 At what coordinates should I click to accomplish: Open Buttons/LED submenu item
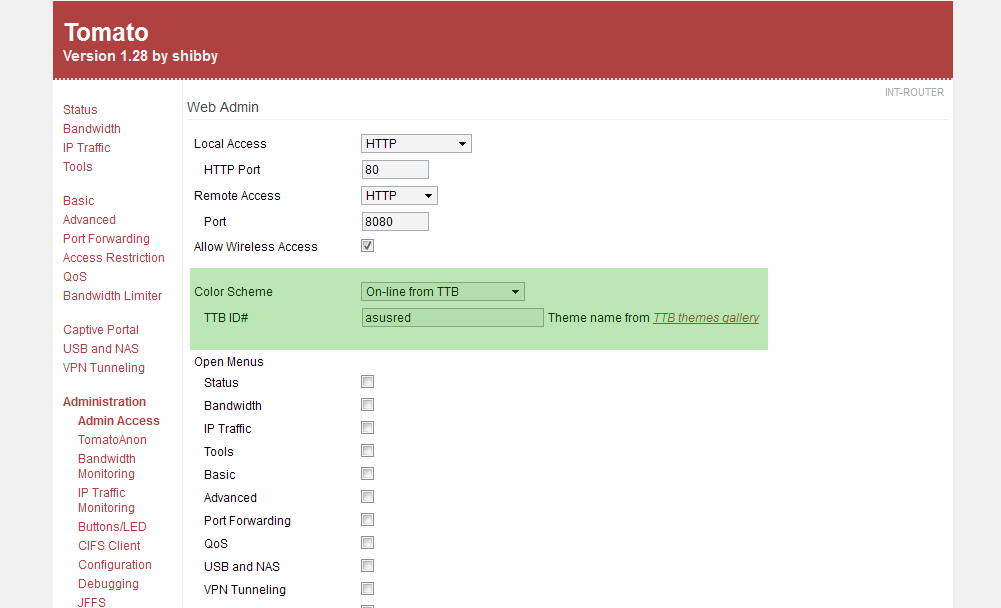(x=112, y=527)
